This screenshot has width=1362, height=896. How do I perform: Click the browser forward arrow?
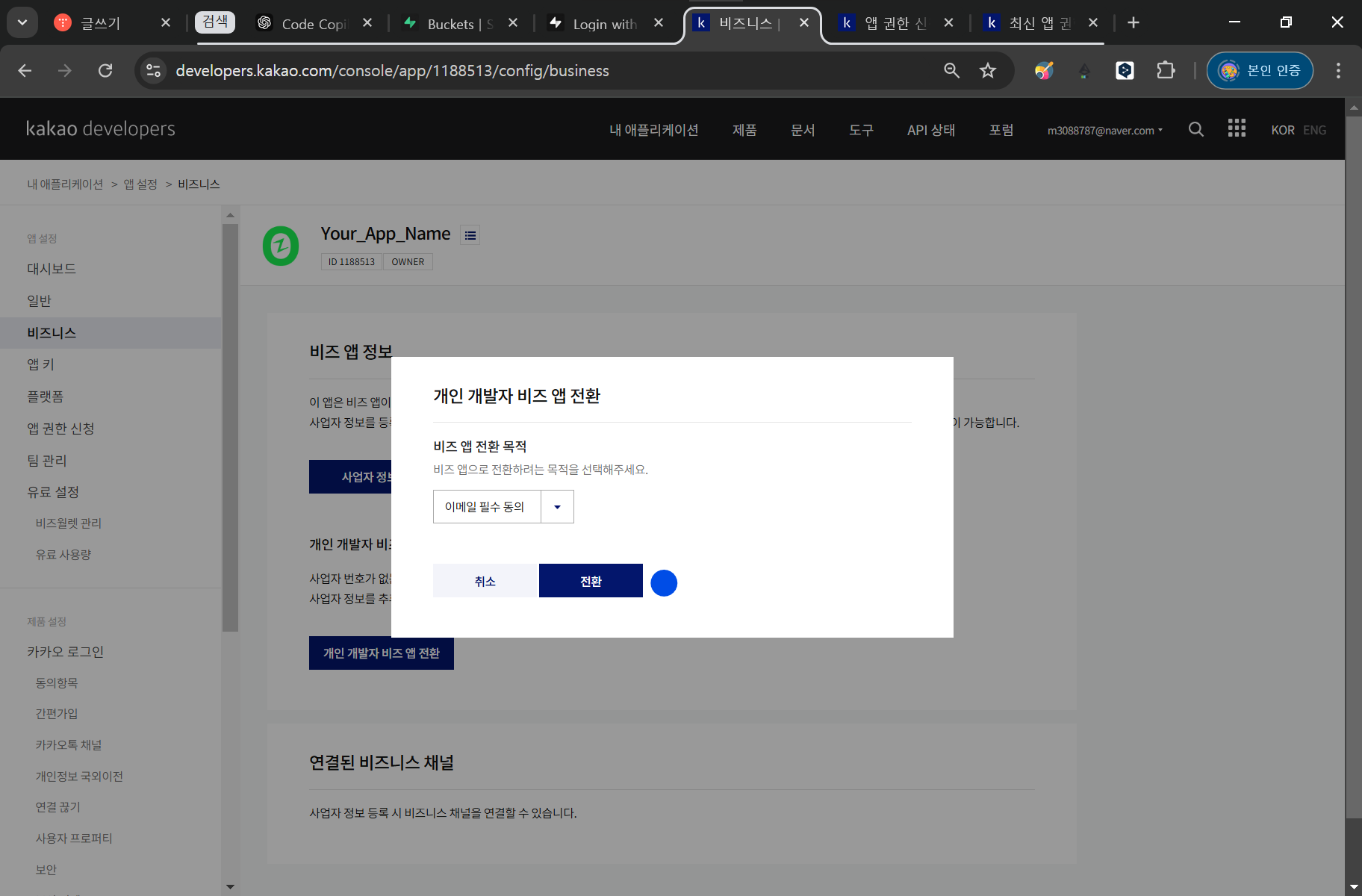(65, 70)
